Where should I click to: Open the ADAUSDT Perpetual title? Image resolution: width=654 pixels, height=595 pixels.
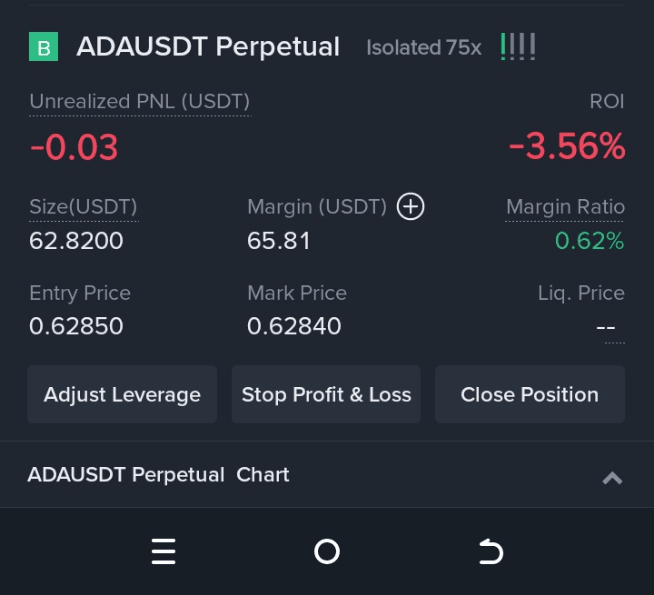click(x=208, y=46)
